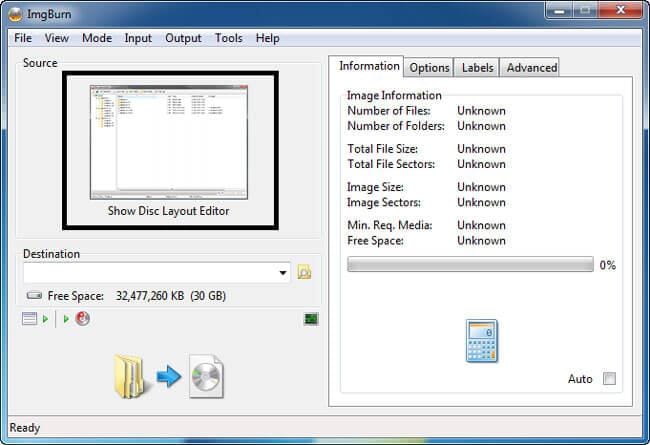Expand the Destination dropdown arrow

coord(283,273)
